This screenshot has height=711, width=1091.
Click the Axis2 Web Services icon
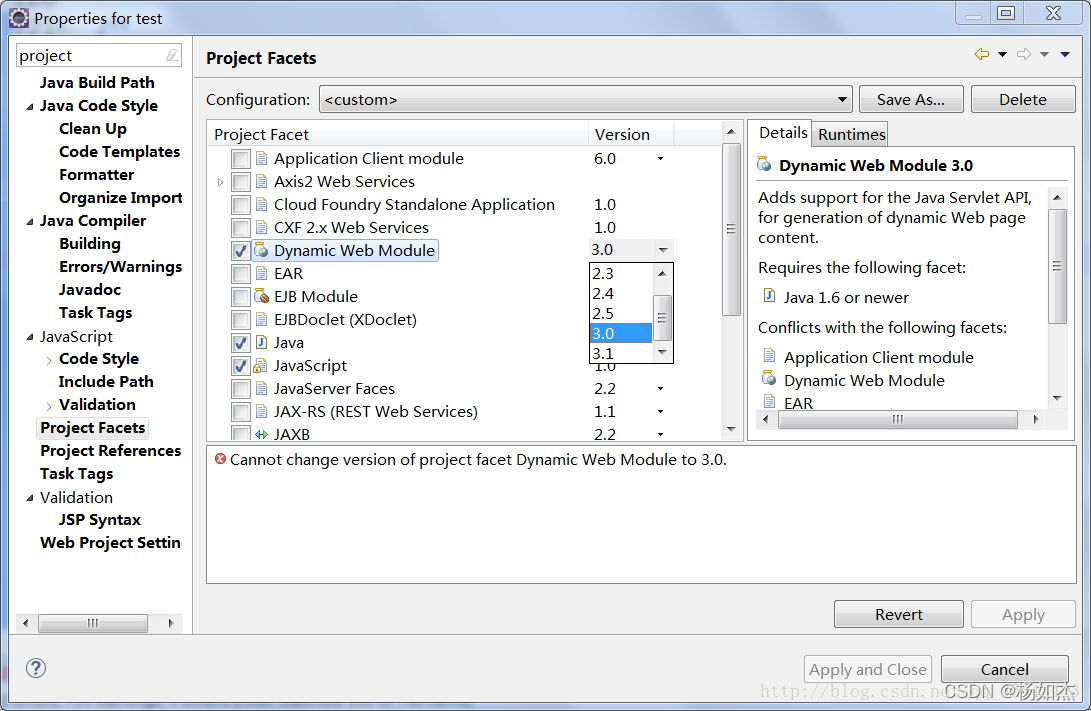261,182
